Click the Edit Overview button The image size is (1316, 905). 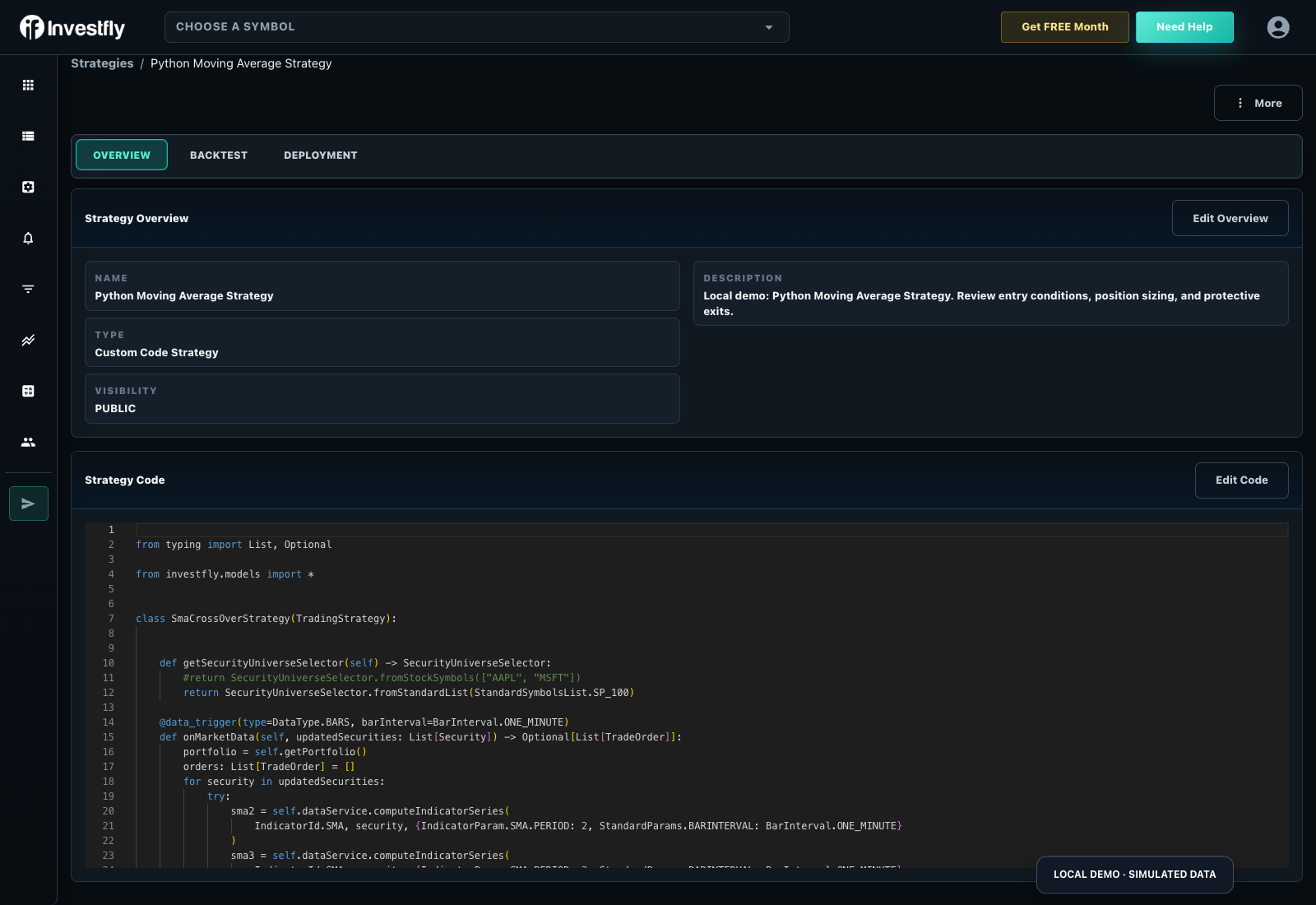click(x=1230, y=218)
